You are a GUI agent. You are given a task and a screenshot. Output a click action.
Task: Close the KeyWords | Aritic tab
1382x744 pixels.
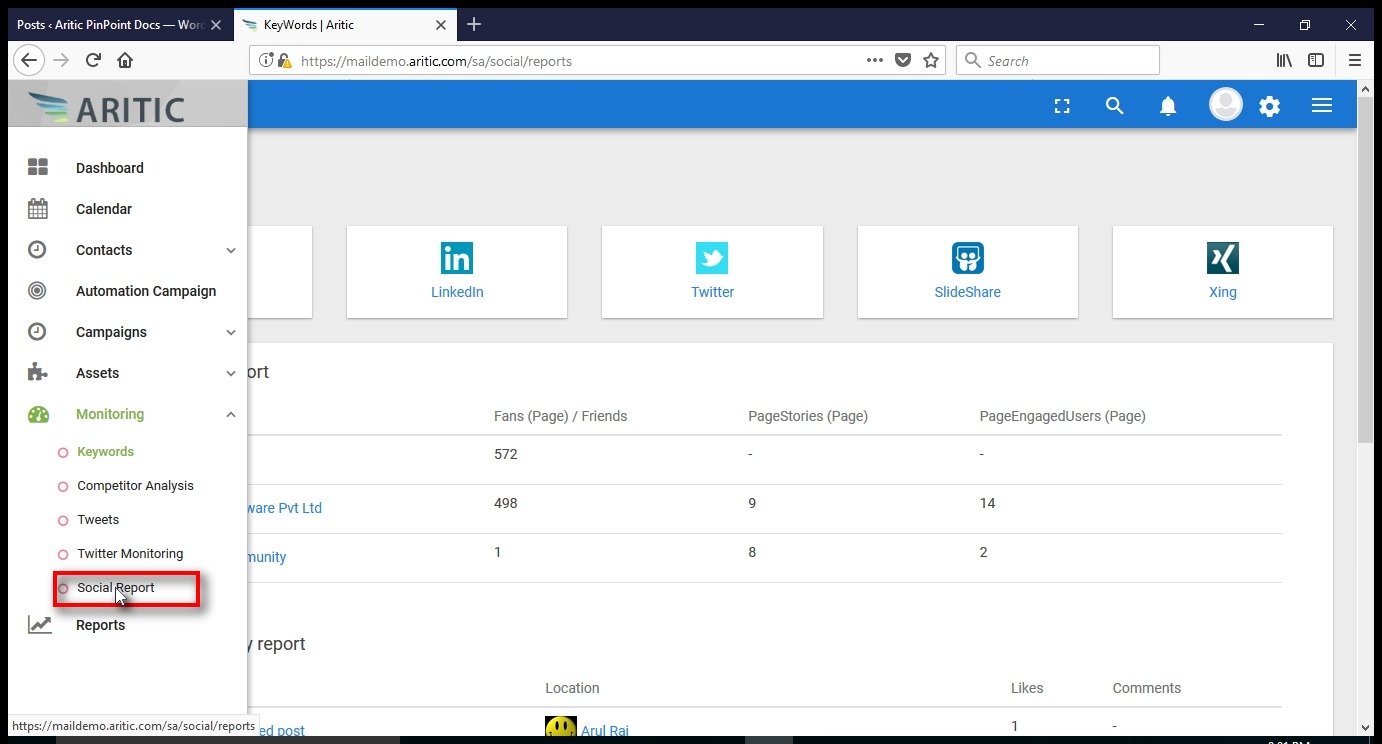click(x=440, y=24)
